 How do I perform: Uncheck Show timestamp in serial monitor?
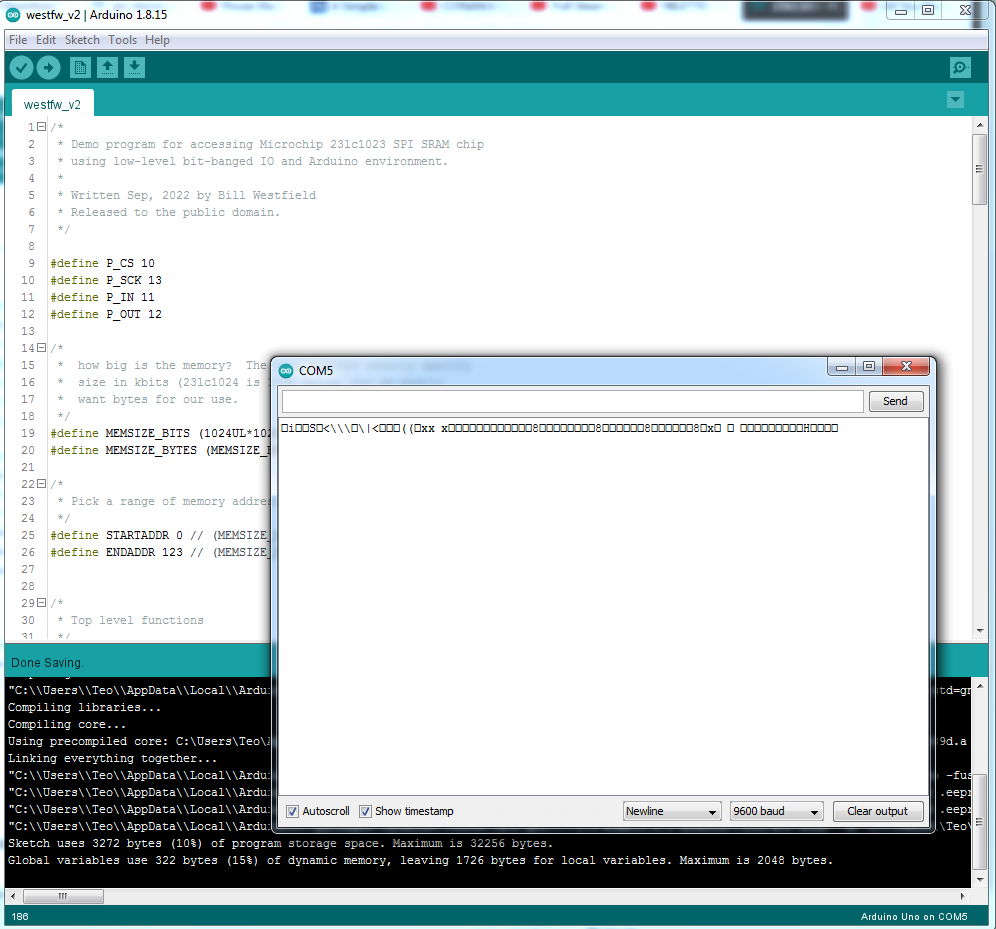coord(365,811)
